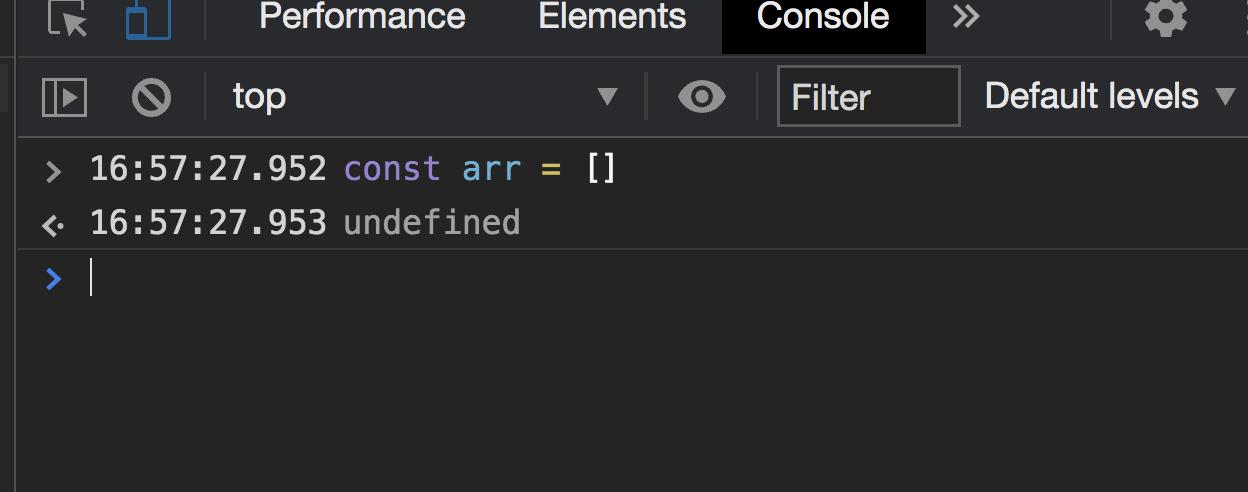Click the undefined result output
Screen dimensions: 1248x492
click(432, 222)
